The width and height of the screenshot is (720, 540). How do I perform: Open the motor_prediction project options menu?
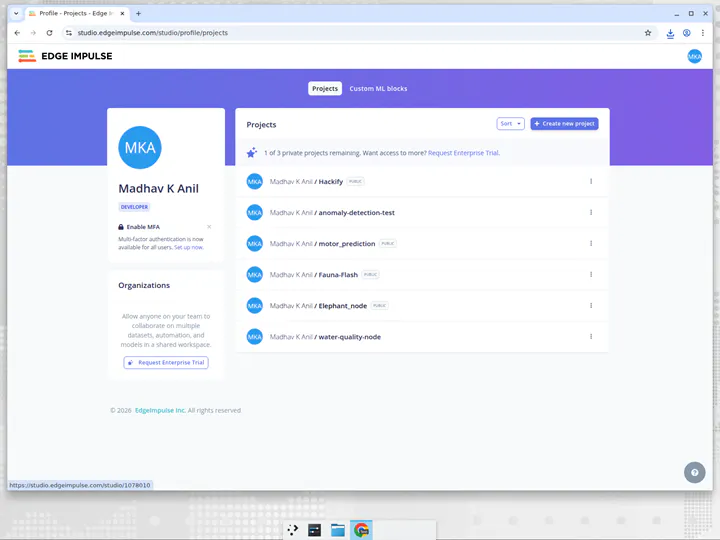tap(591, 243)
